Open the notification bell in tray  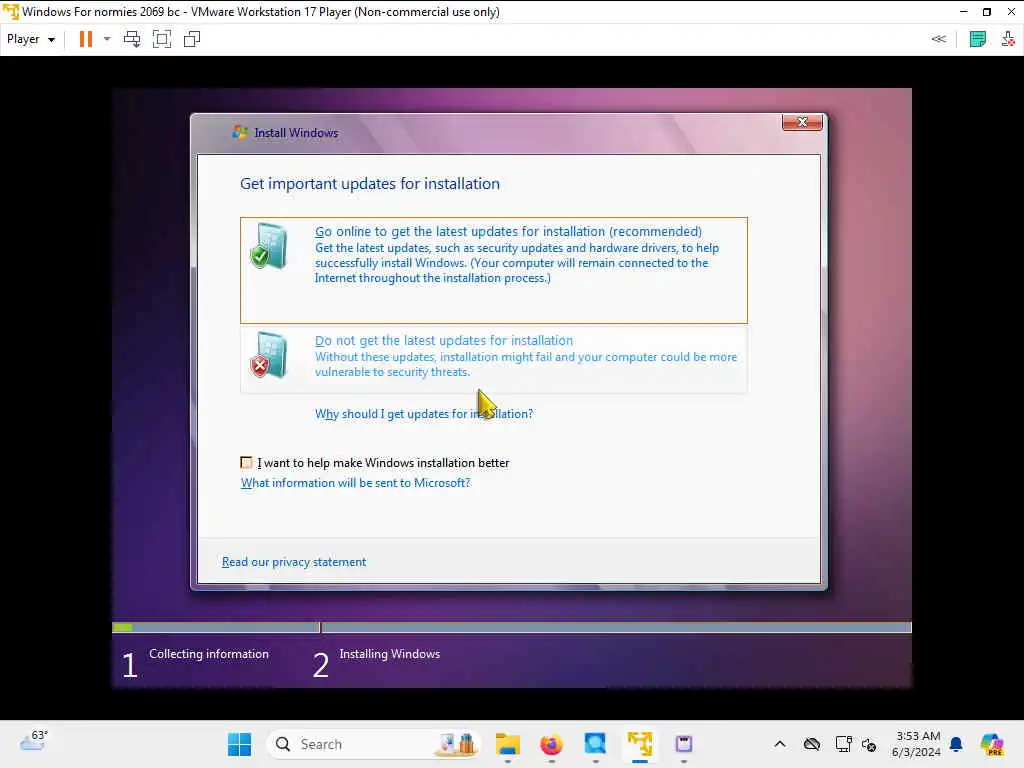coord(956,744)
